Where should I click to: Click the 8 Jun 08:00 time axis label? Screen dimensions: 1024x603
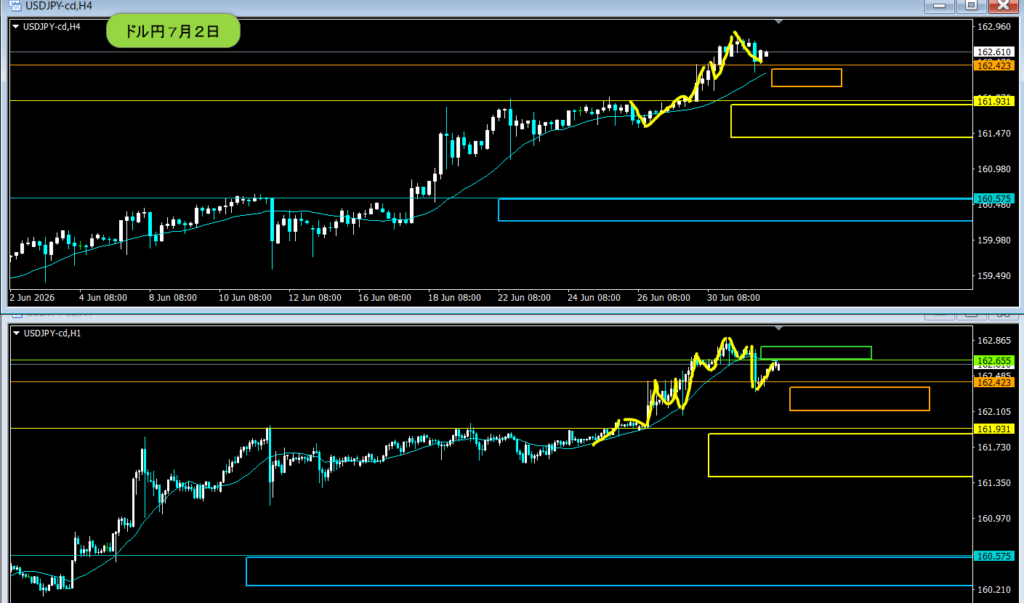point(172,297)
